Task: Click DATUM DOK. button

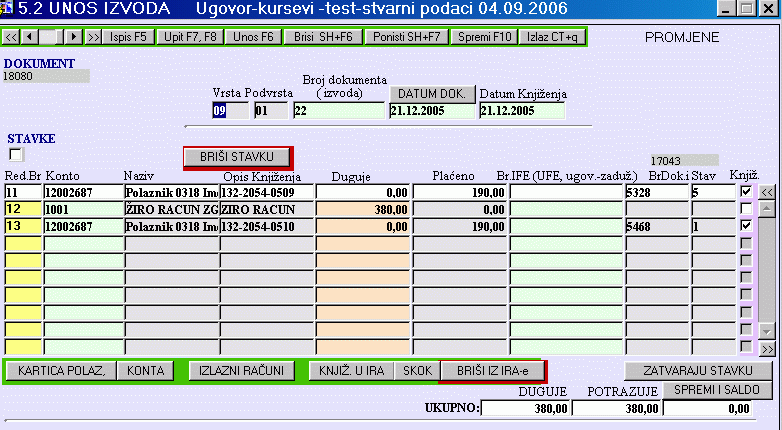Action: point(432,94)
